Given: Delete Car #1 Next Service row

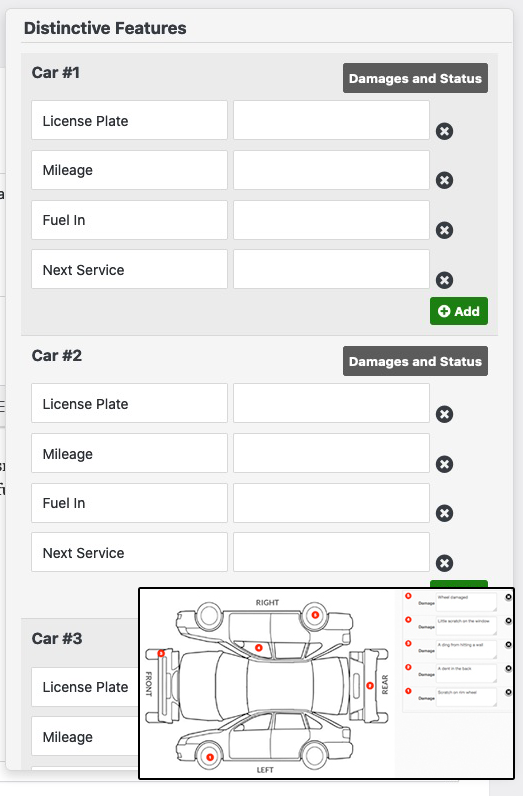Looking at the screenshot, I should [x=444, y=280].
